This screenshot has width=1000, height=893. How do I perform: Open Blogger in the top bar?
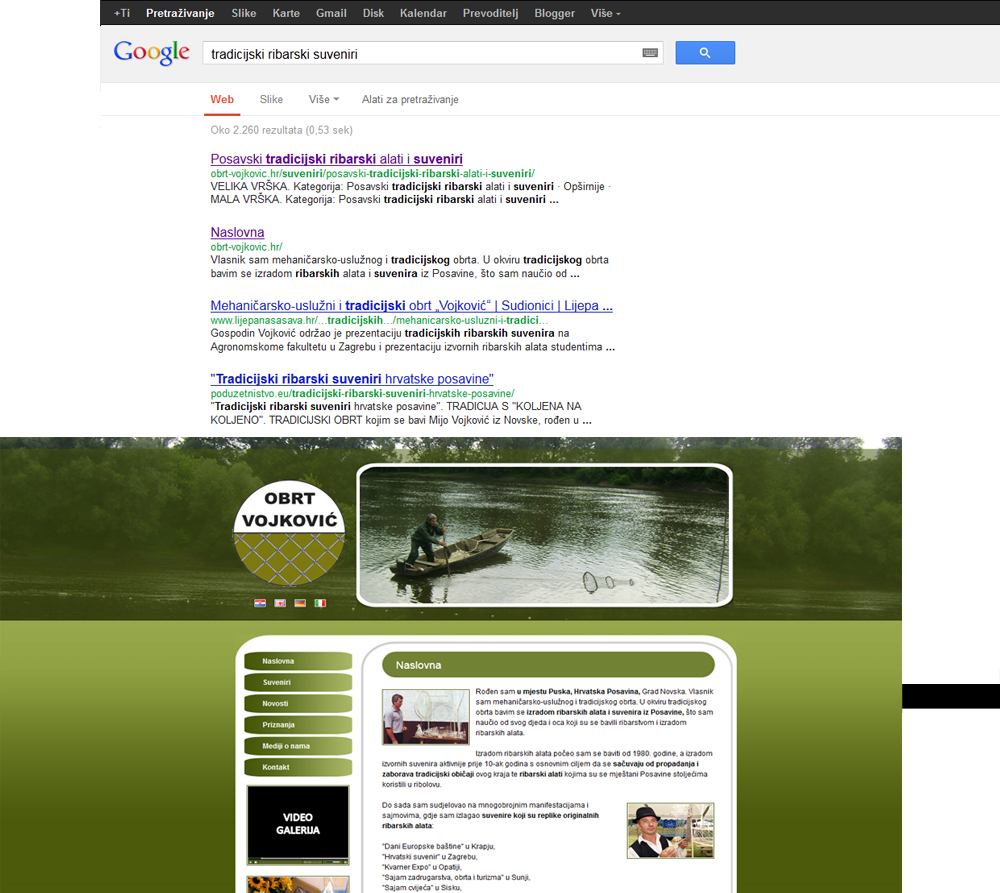554,13
